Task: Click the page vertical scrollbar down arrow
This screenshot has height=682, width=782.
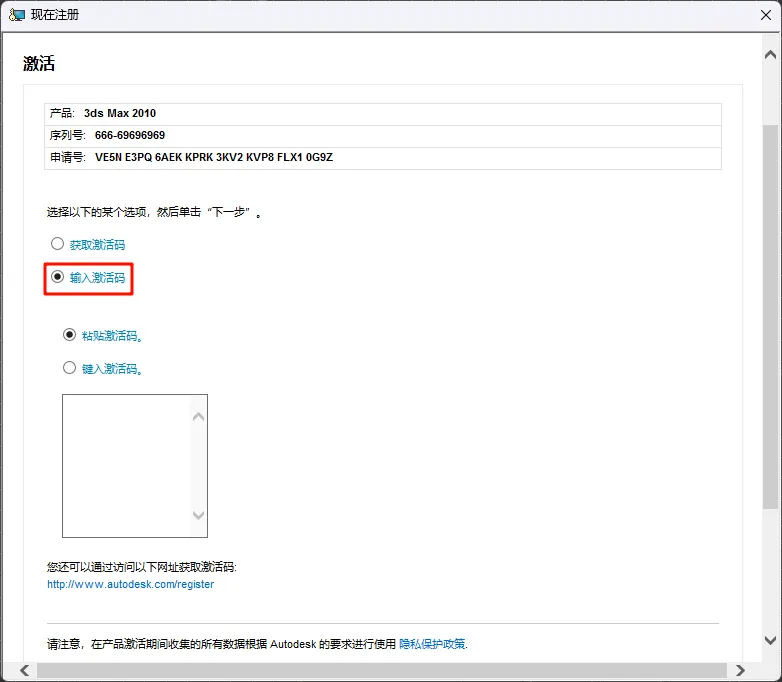Action: coord(771,640)
